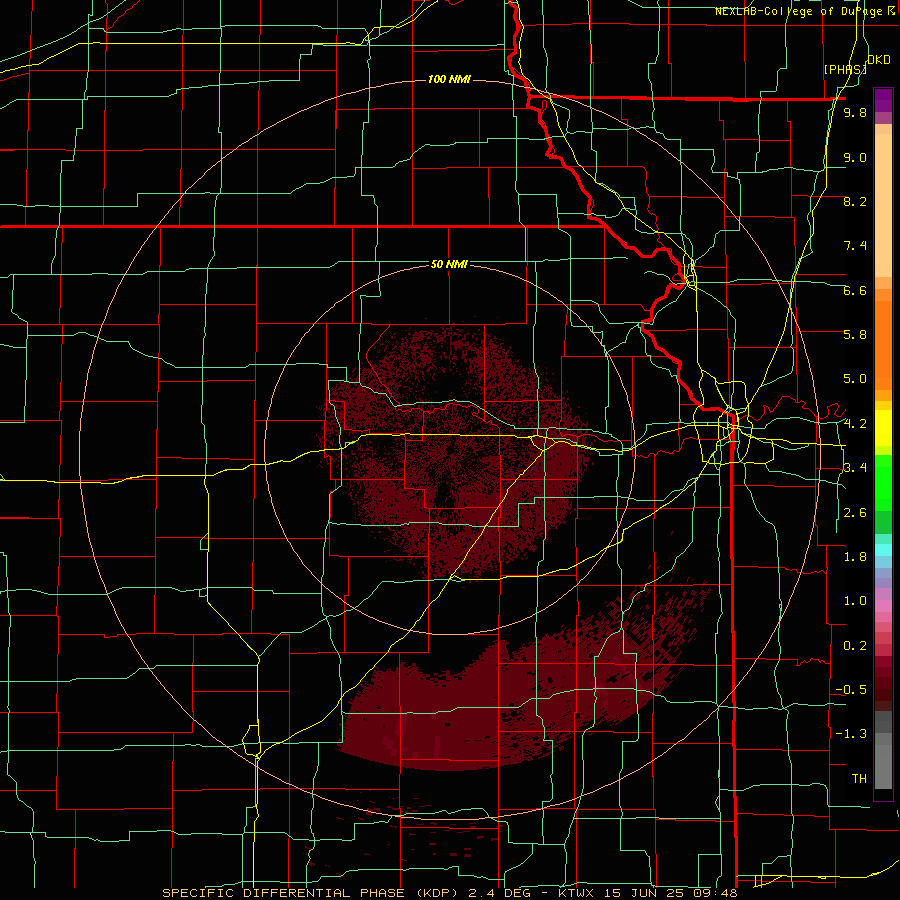Click the KTWX radar site identifier
Screen dimensions: 900x900
[x=576, y=893]
